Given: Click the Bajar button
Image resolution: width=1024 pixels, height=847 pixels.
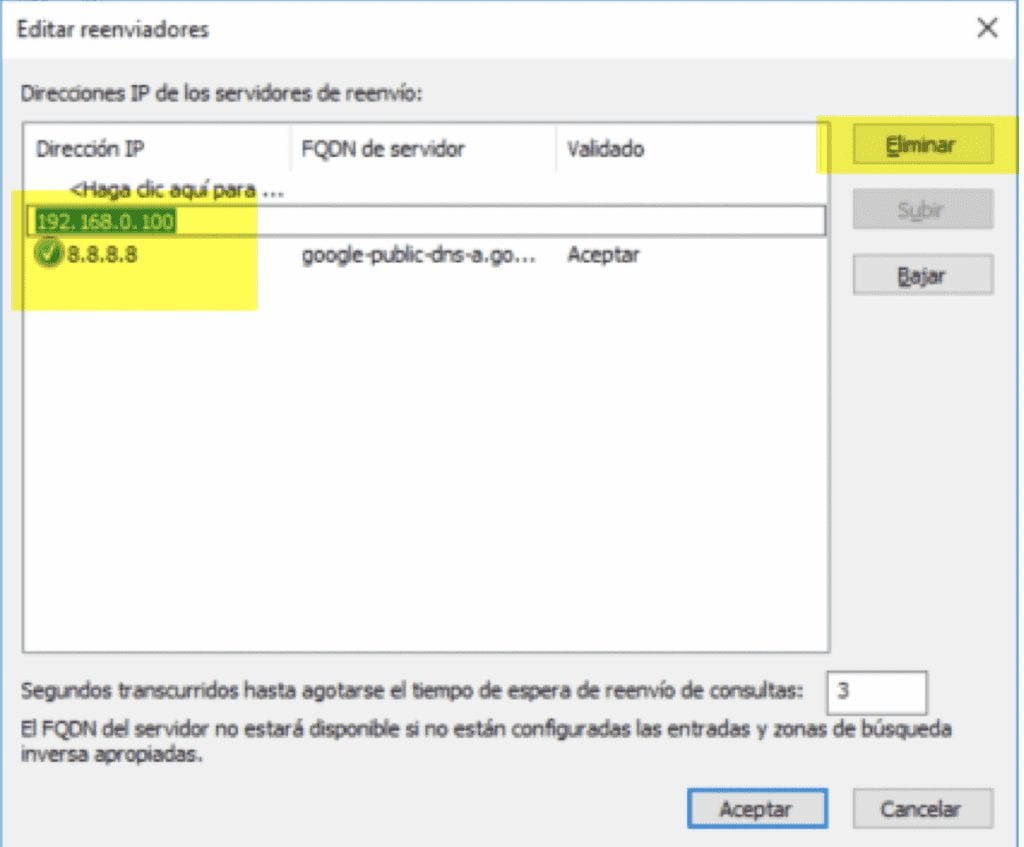Looking at the screenshot, I should (921, 274).
